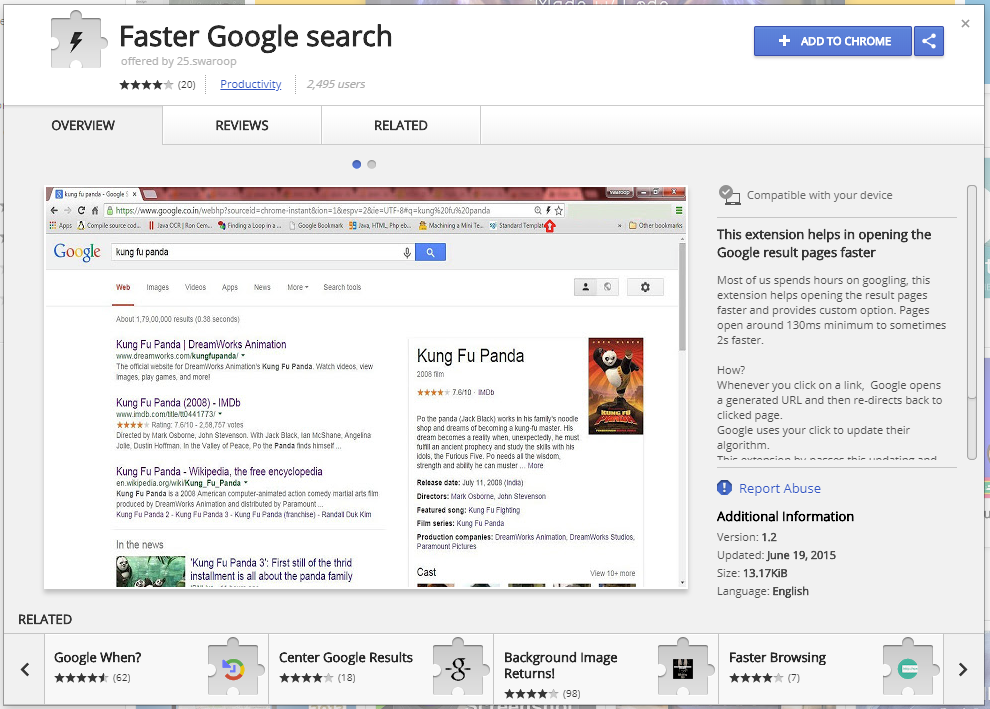The height and width of the screenshot is (709, 990).
Task: Click the left carousel arrow in Related section
Action: pos(25,670)
